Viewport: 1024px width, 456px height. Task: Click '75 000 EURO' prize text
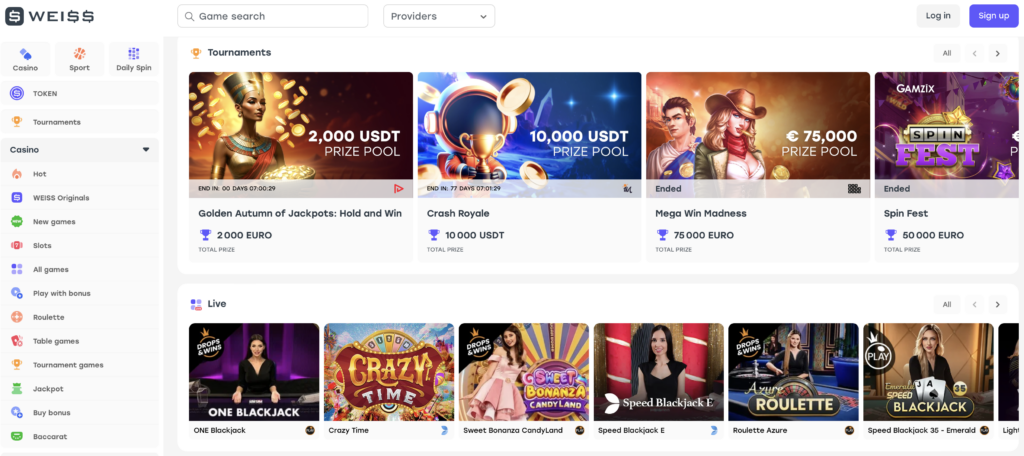704,235
